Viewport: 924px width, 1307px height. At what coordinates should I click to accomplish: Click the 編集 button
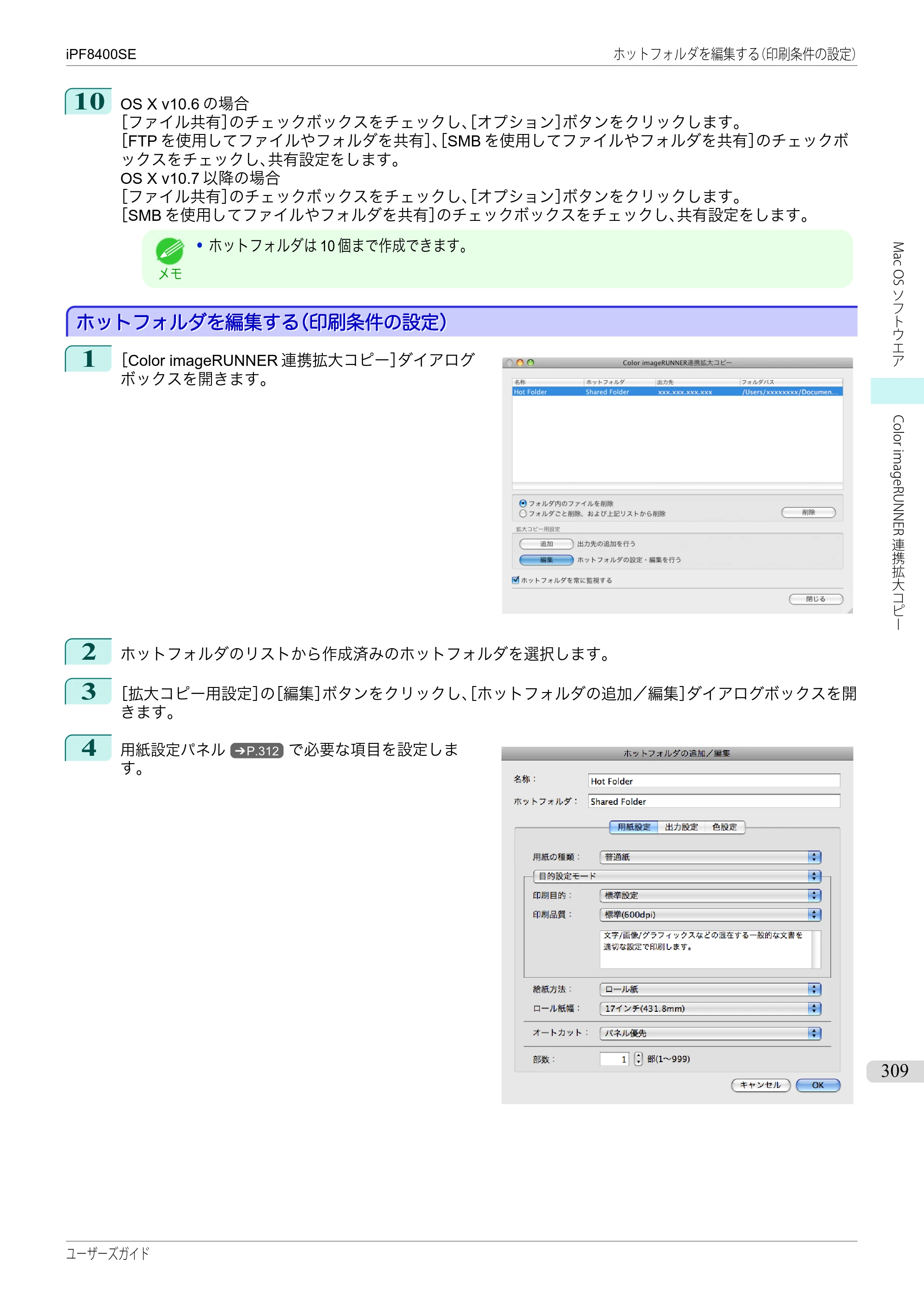click(x=546, y=559)
